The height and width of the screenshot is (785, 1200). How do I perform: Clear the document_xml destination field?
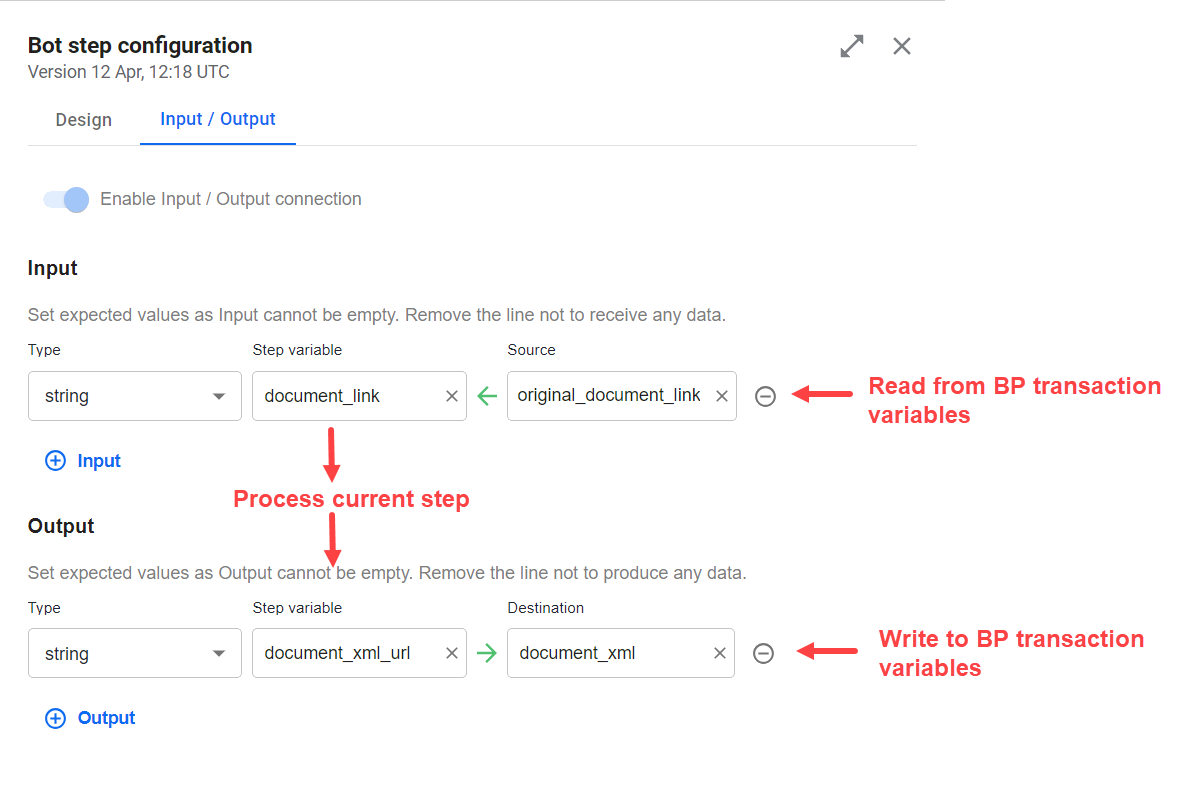(720, 653)
